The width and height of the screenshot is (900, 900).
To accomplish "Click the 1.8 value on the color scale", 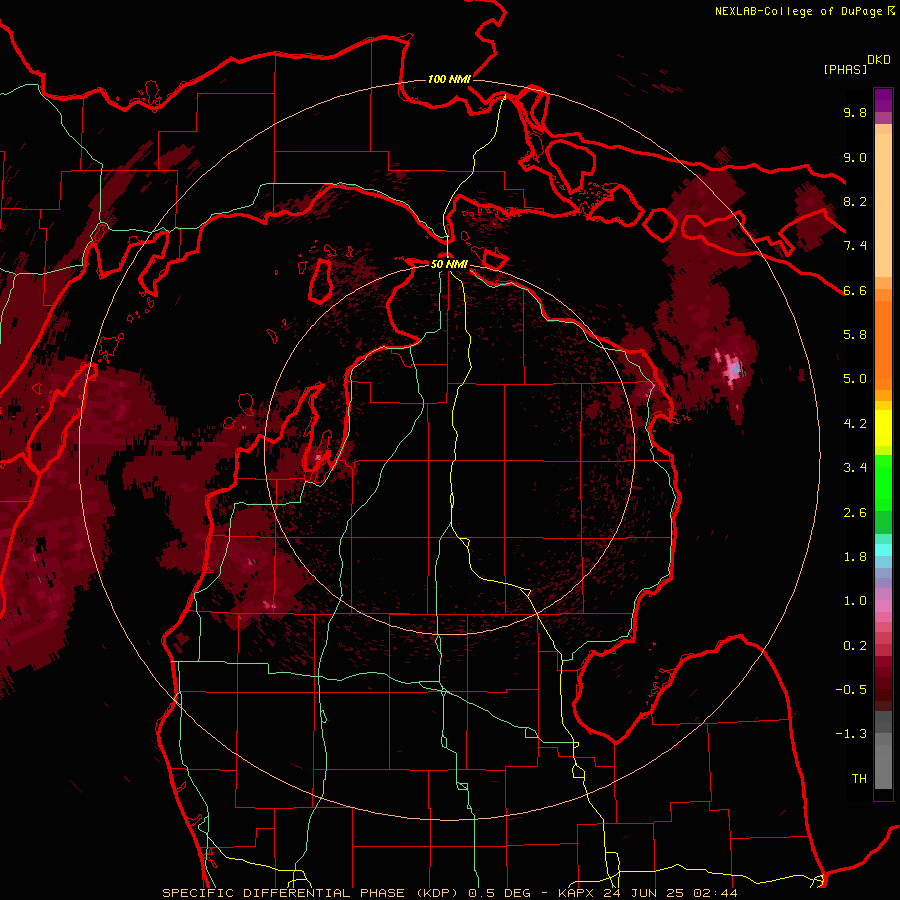I will click(855, 557).
